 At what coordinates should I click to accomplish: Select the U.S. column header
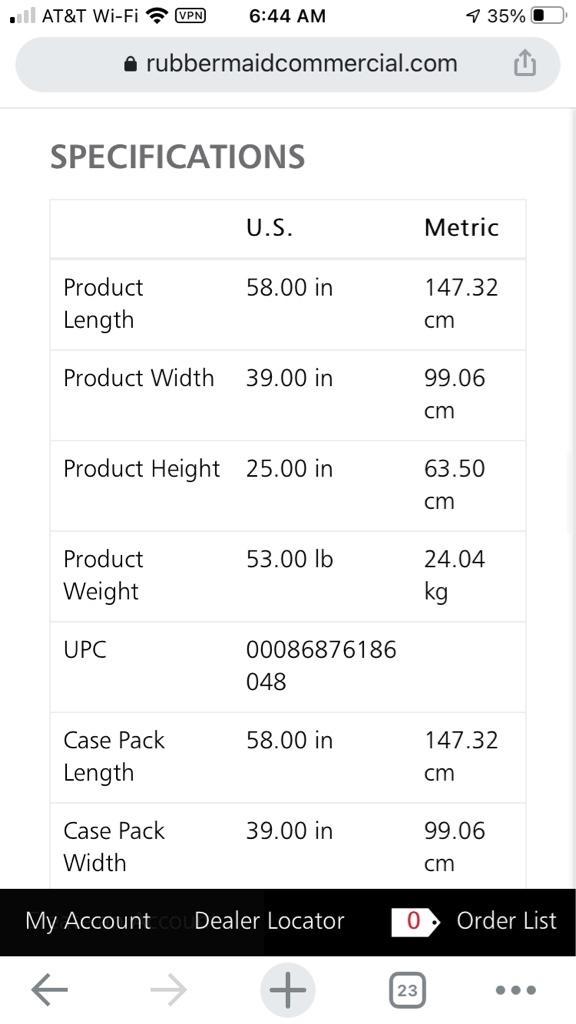pos(269,227)
